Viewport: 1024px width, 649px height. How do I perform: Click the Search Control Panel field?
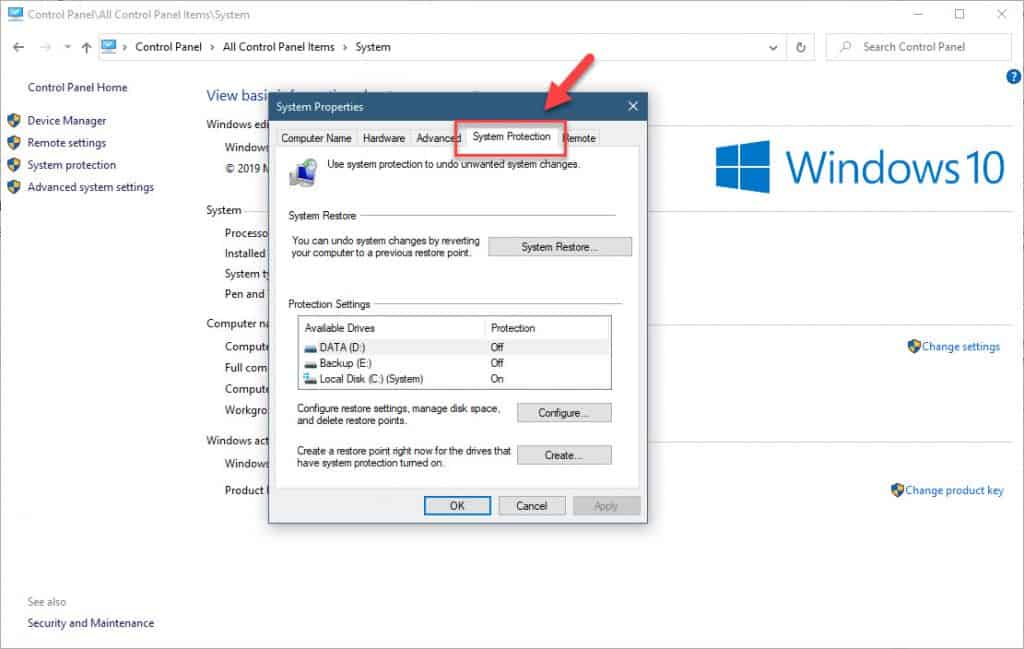coord(920,46)
